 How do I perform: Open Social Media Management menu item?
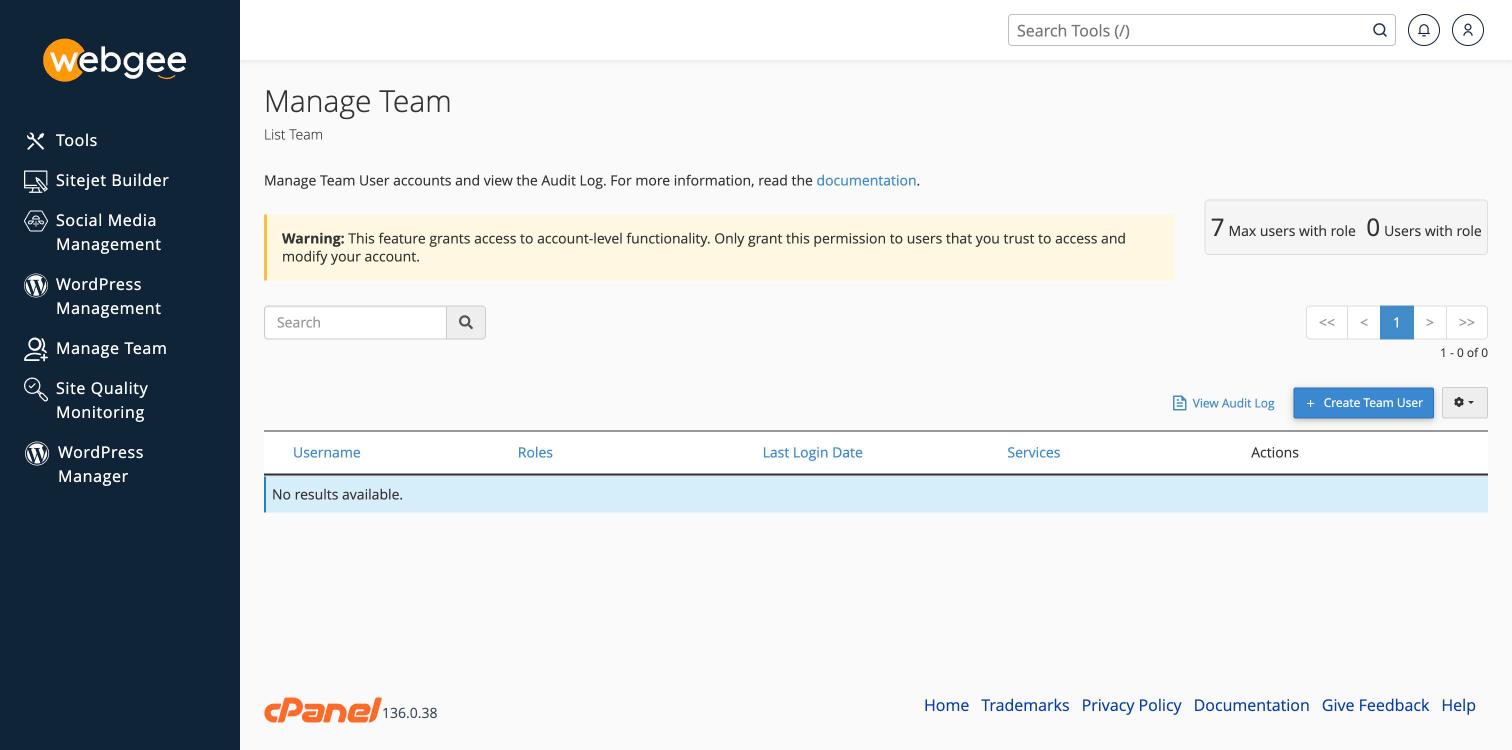(x=108, y=232)
